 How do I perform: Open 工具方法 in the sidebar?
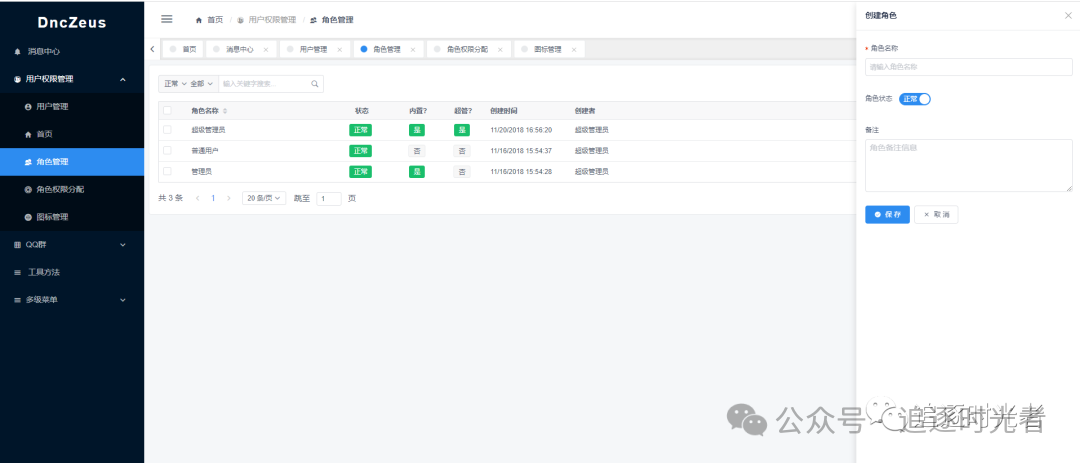72,272
